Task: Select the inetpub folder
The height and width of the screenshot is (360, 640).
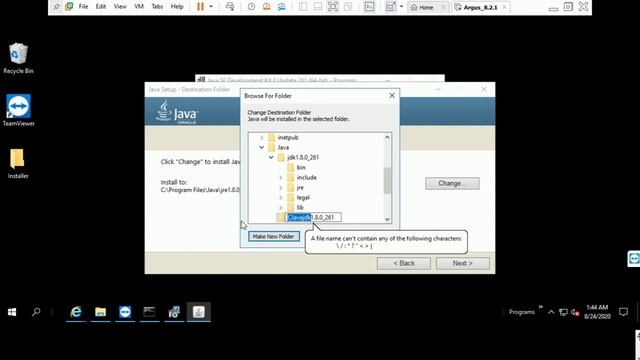Action: (x=288, y=138)
